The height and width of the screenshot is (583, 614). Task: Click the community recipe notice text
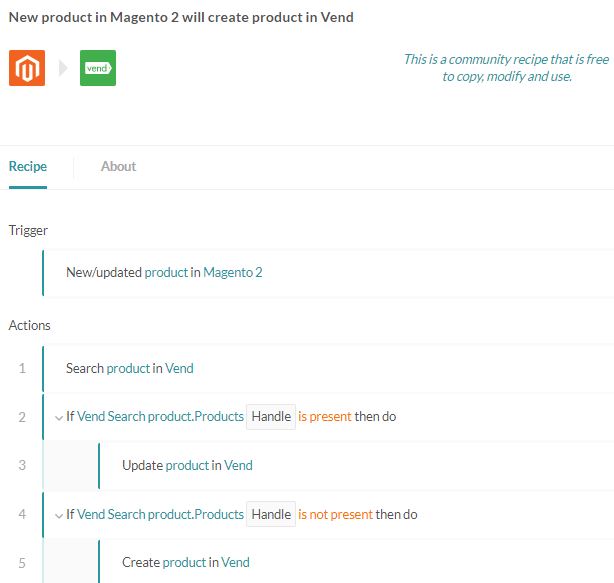(x=507, y=68)
